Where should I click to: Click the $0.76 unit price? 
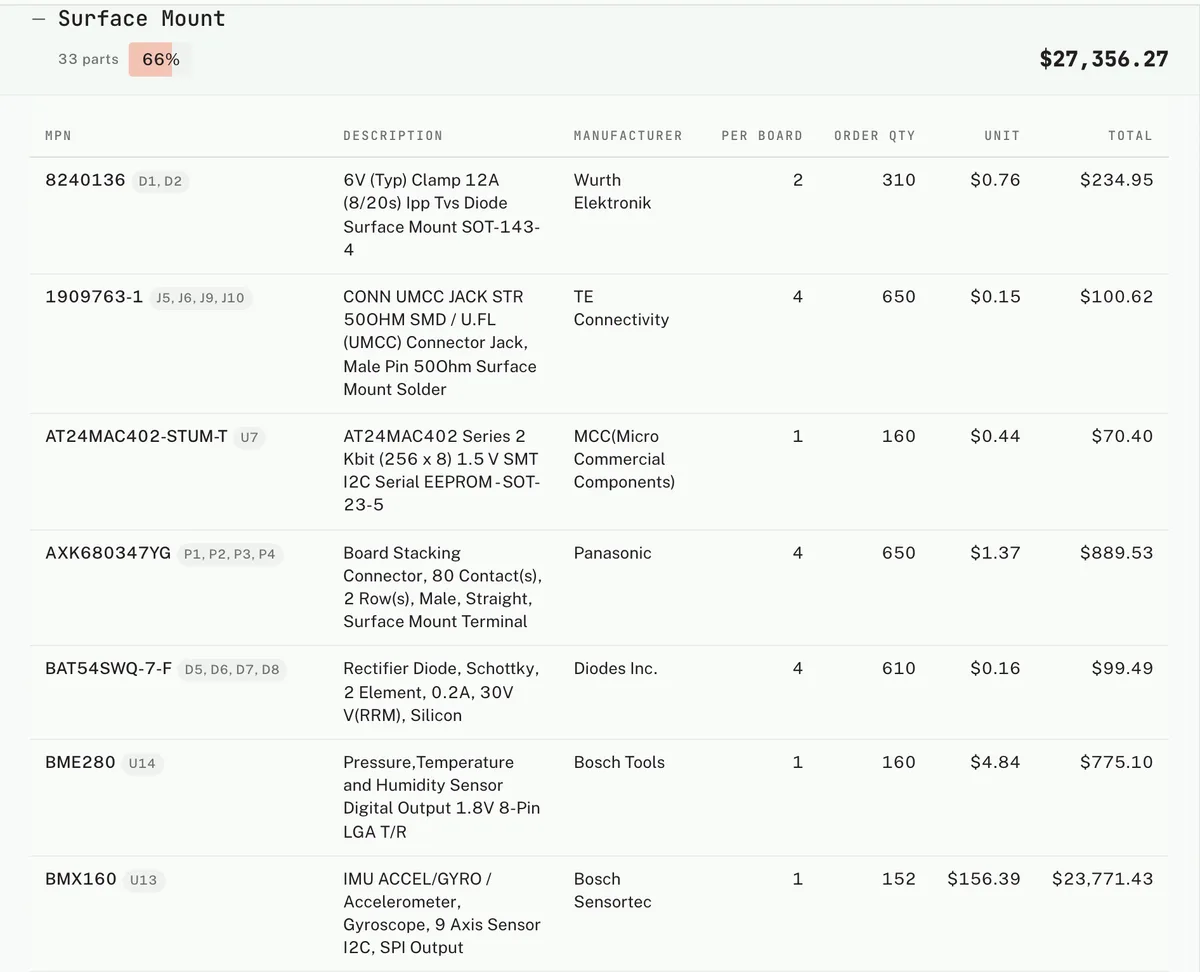pos(995,180)
